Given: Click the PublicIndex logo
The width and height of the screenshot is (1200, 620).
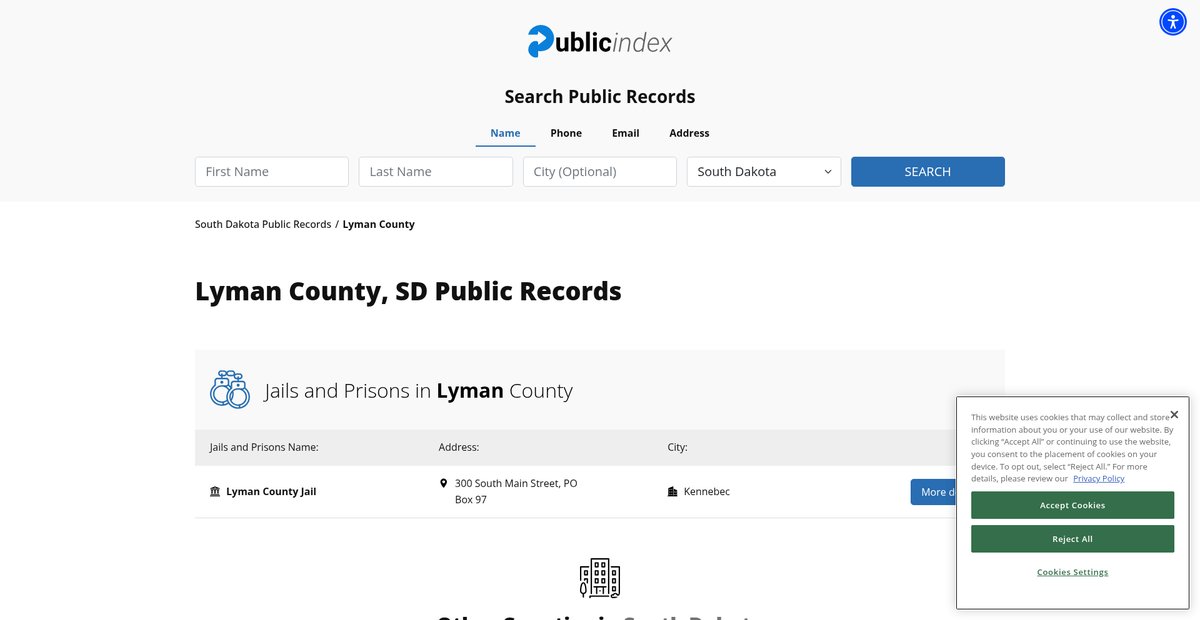Looking at the screenshot, I should click(x=600, y=41).
